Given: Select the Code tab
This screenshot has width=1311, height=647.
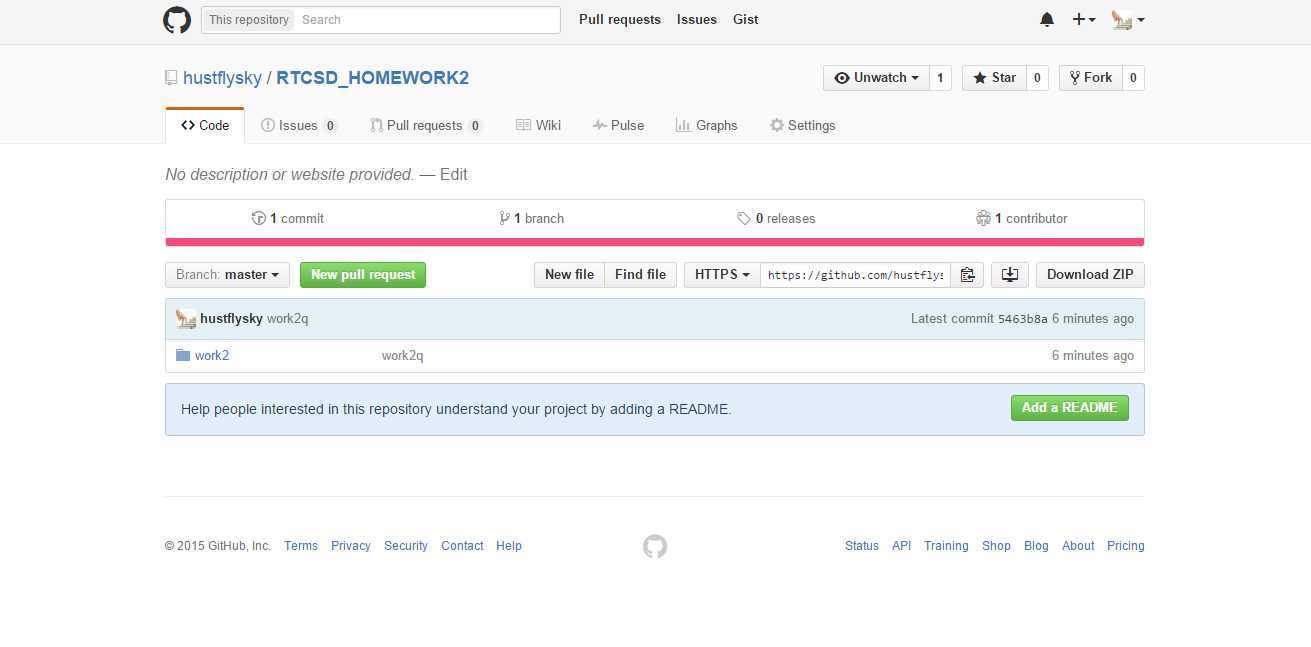Looking at the screenshot, I should click(x=205, y=125).
